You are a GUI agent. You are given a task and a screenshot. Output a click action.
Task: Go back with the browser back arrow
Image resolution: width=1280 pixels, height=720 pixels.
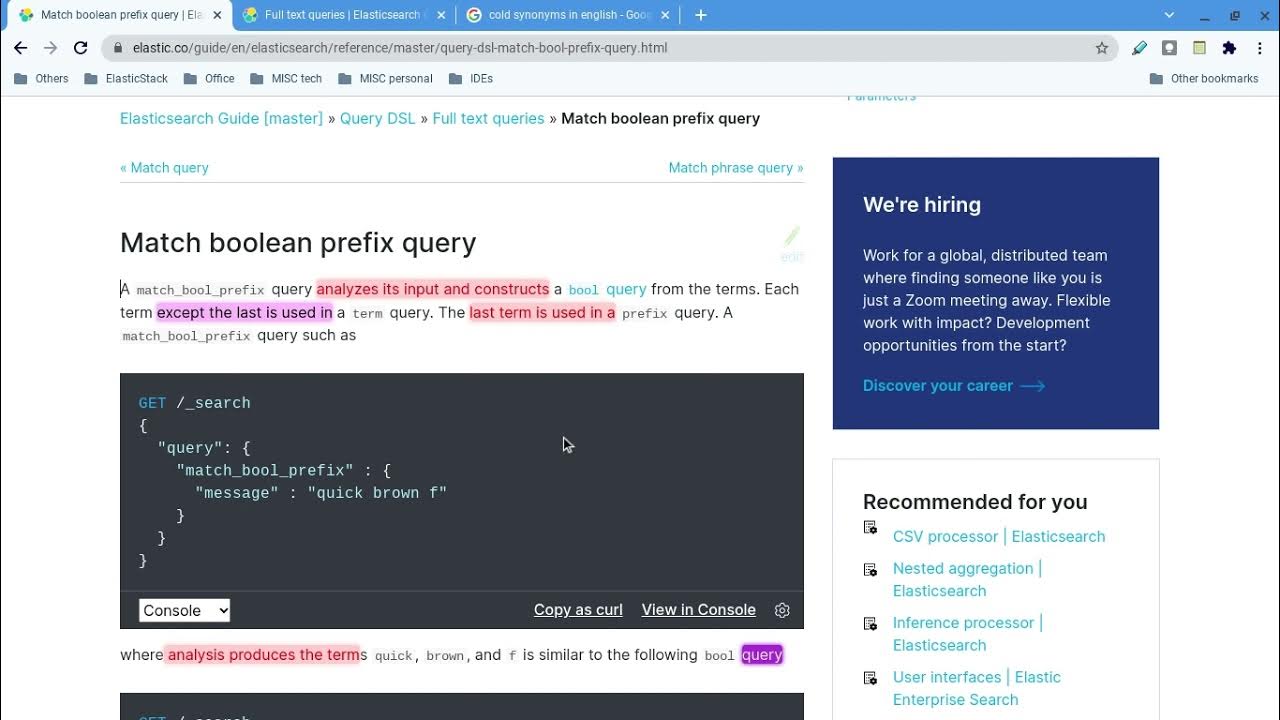click(x=20, y=48)
